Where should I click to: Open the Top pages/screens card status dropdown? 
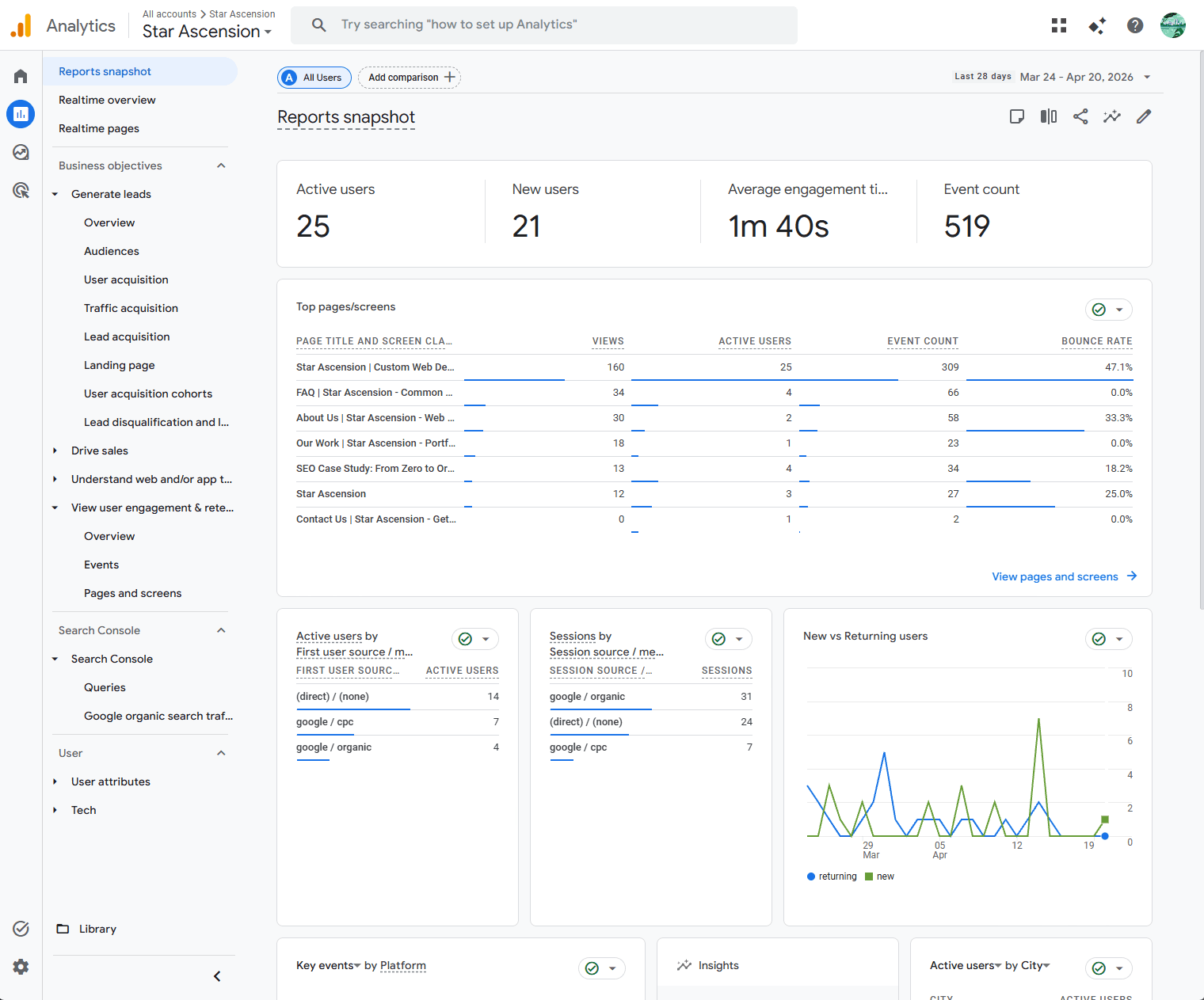(1109, 310)
